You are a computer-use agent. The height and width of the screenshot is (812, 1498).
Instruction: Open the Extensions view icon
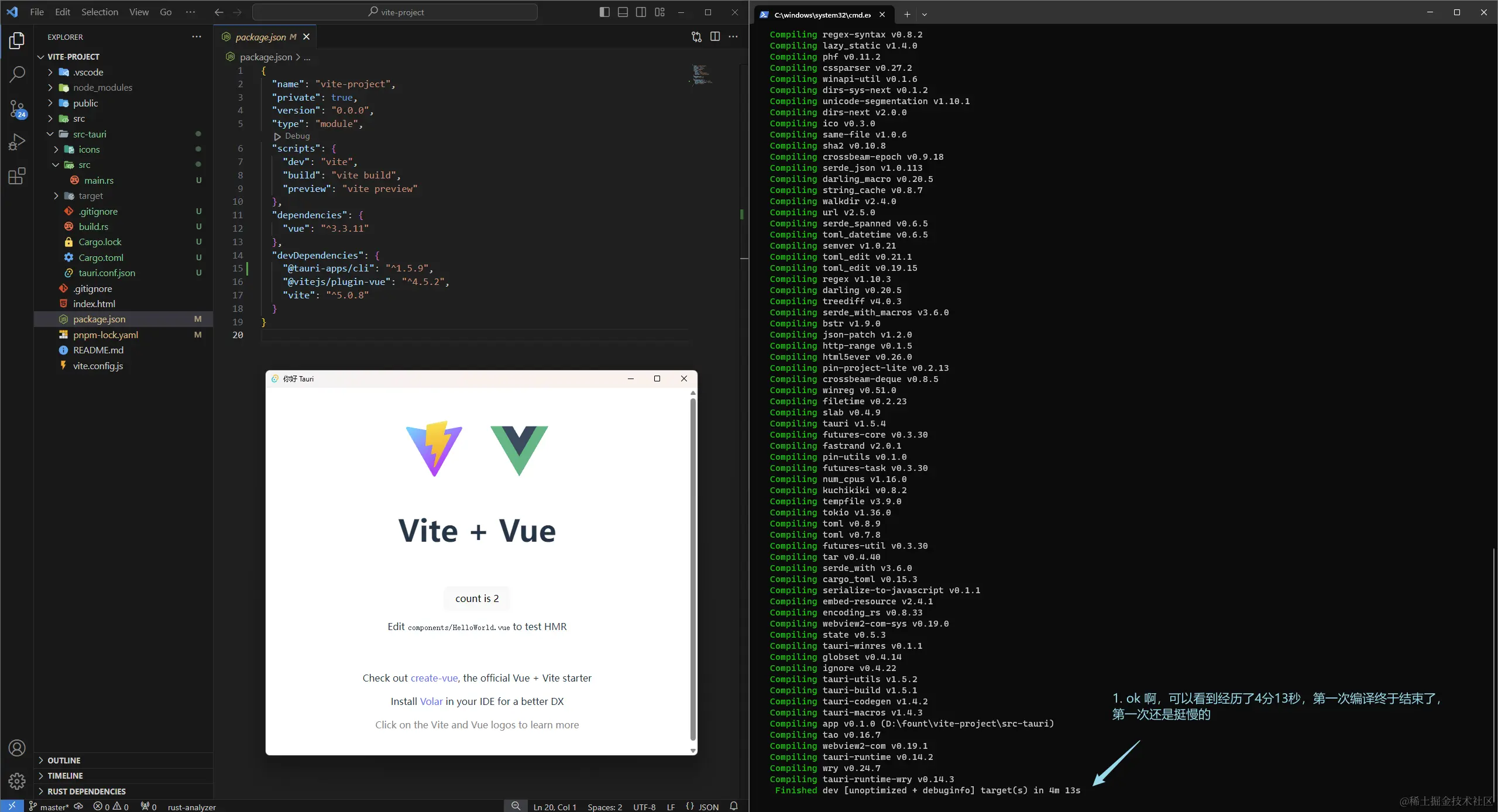pos(18,176)
